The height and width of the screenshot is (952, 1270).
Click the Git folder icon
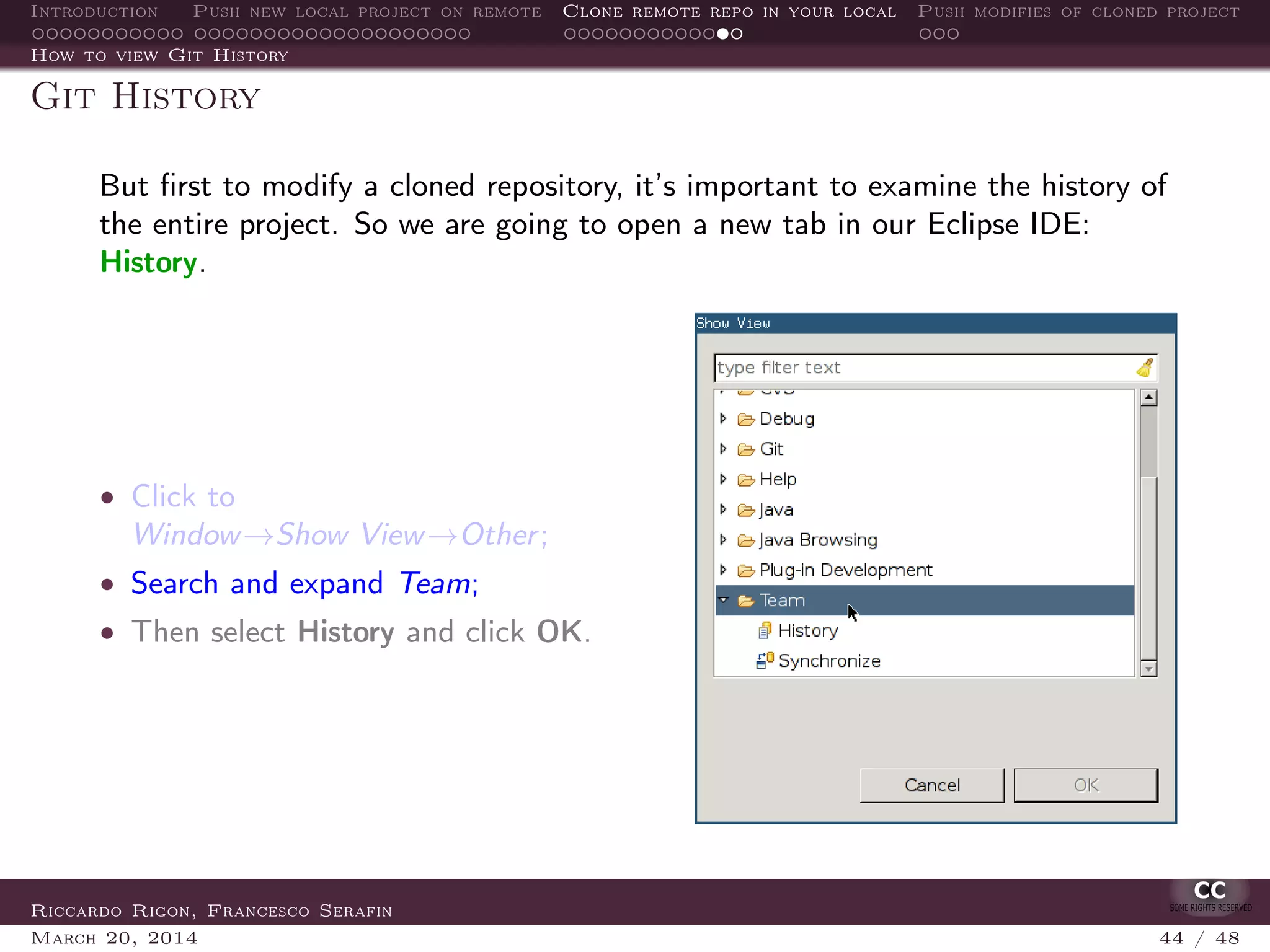click(x=746, y=449)
